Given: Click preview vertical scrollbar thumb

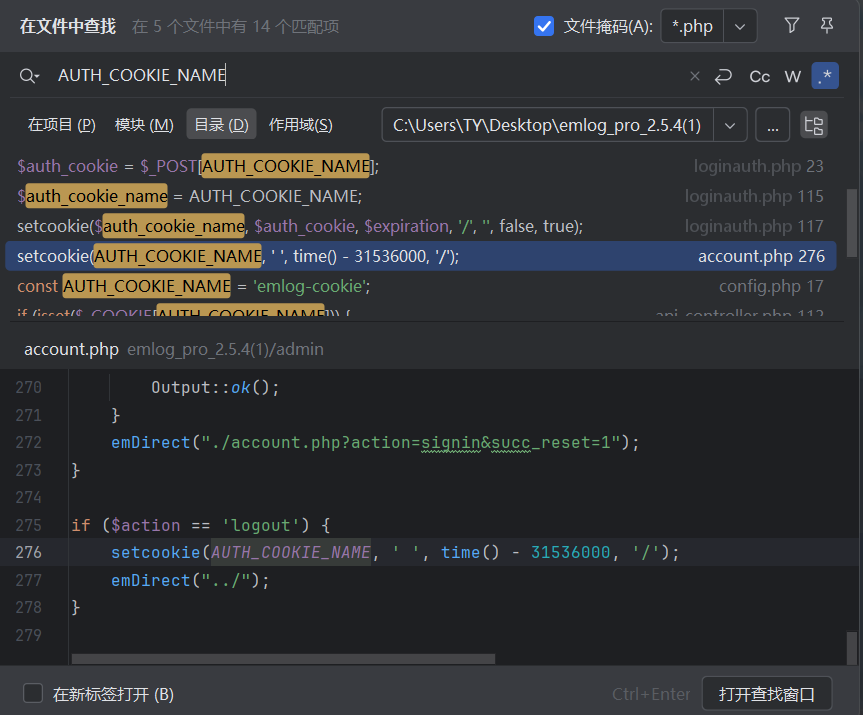Looking at the screenshot, I should point(851,648).
